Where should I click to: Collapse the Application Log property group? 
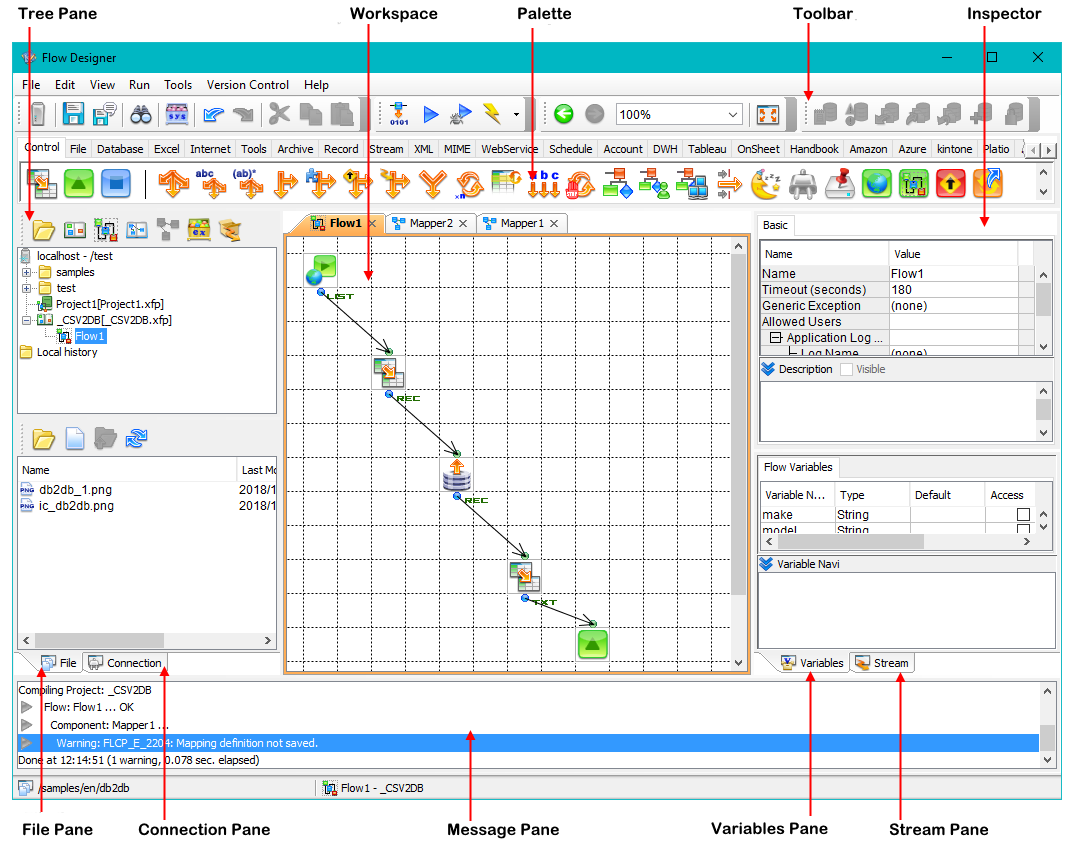(774, 338)
